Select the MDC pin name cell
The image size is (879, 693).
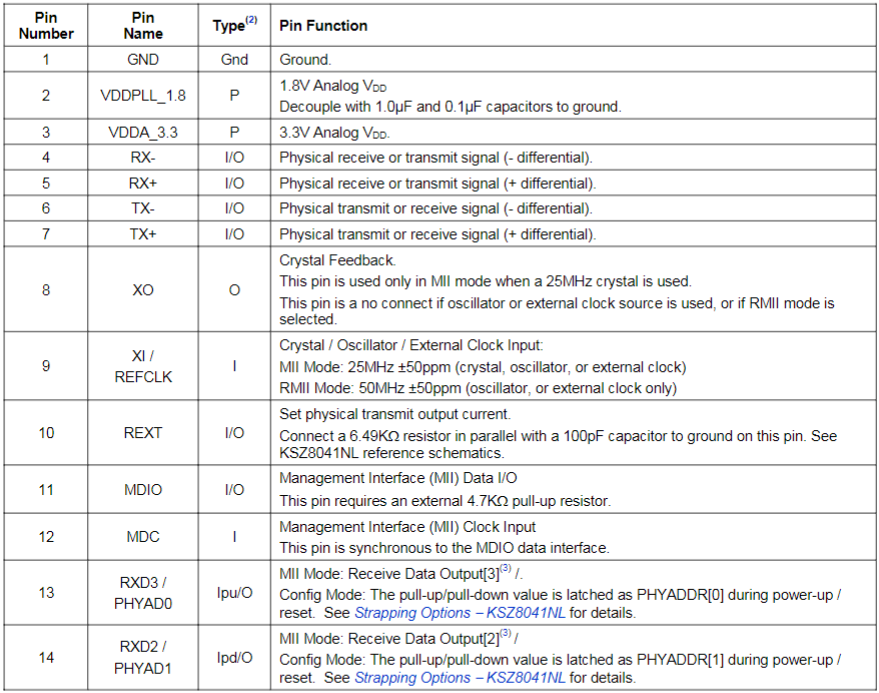pyautogui.click(x=143, y=537)
